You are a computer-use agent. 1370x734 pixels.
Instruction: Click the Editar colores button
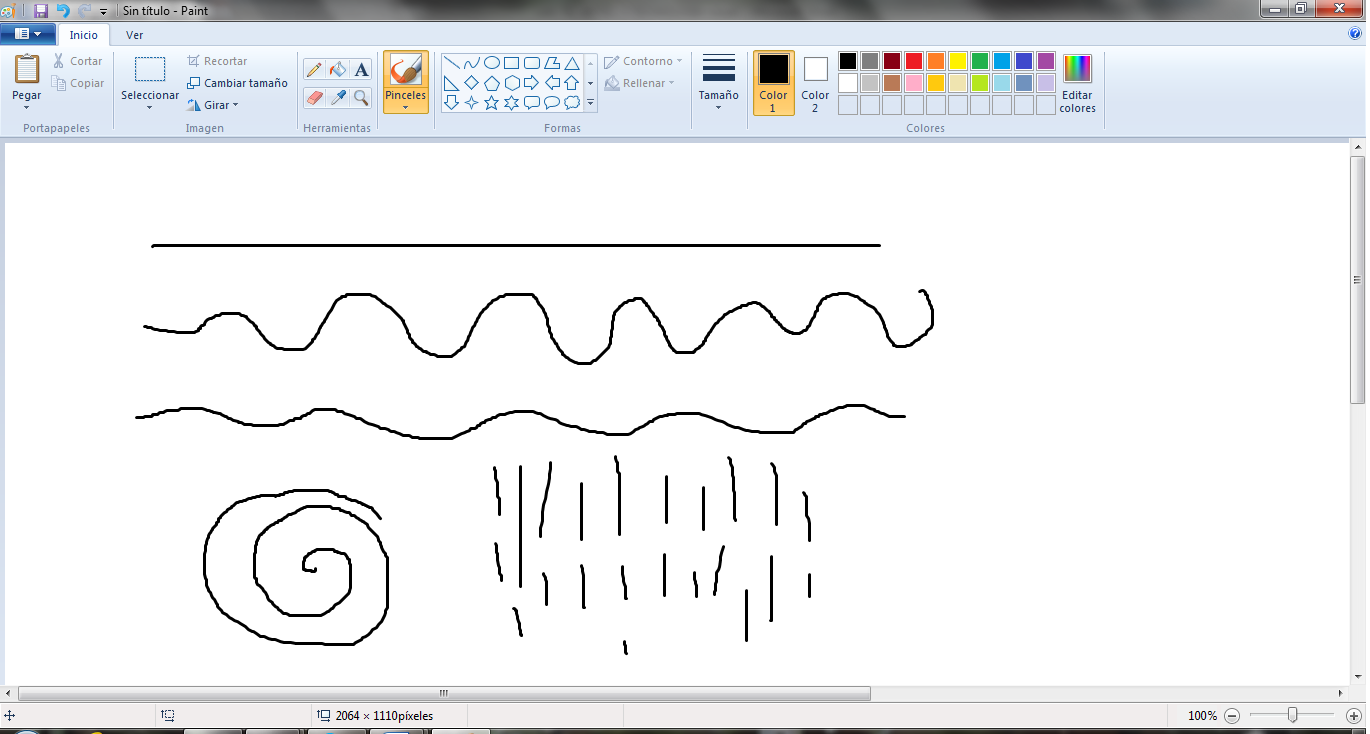click(1077, 83)
